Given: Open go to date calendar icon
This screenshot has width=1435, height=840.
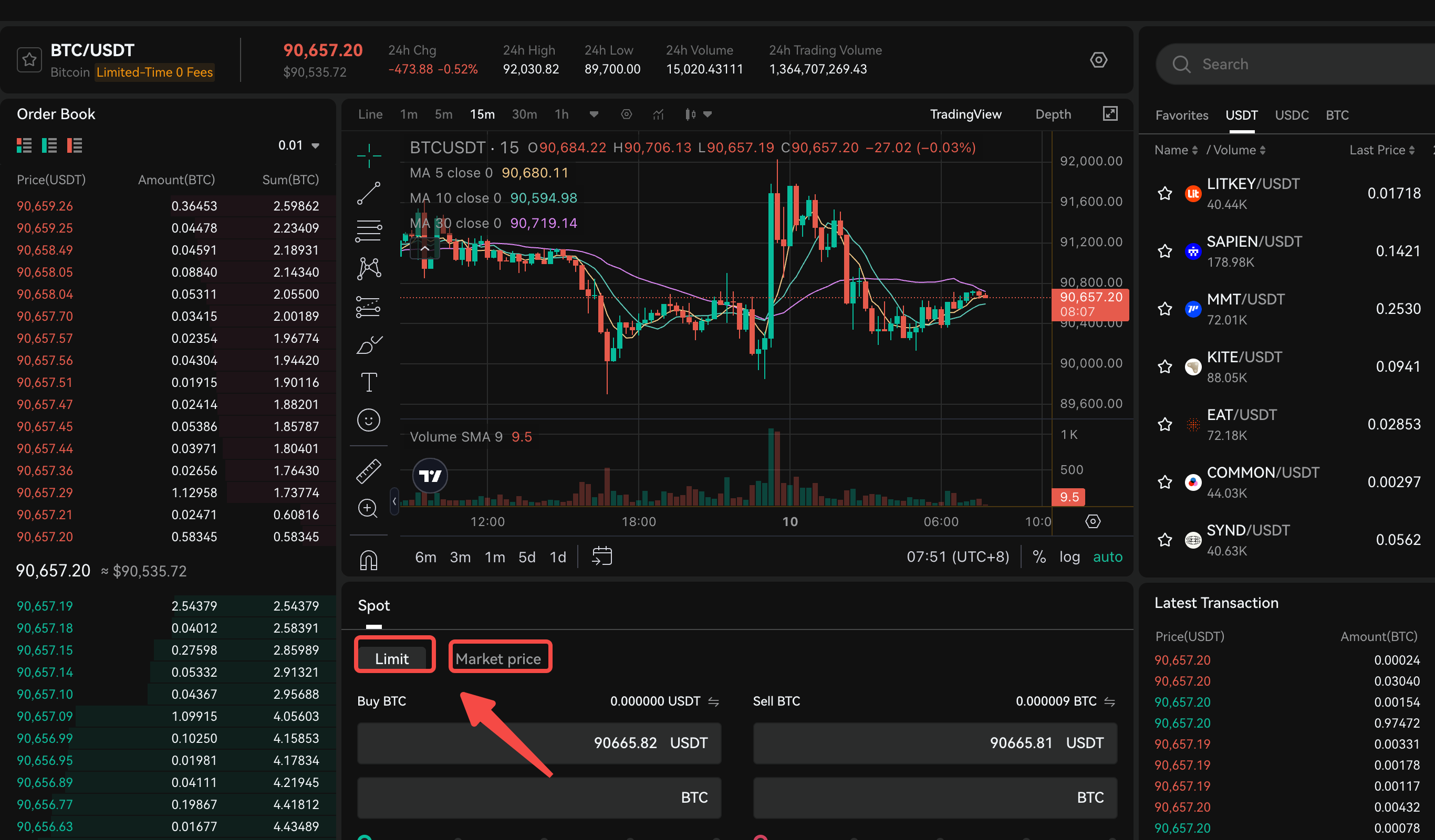Looking at the screenshot, I should (602, 556).
